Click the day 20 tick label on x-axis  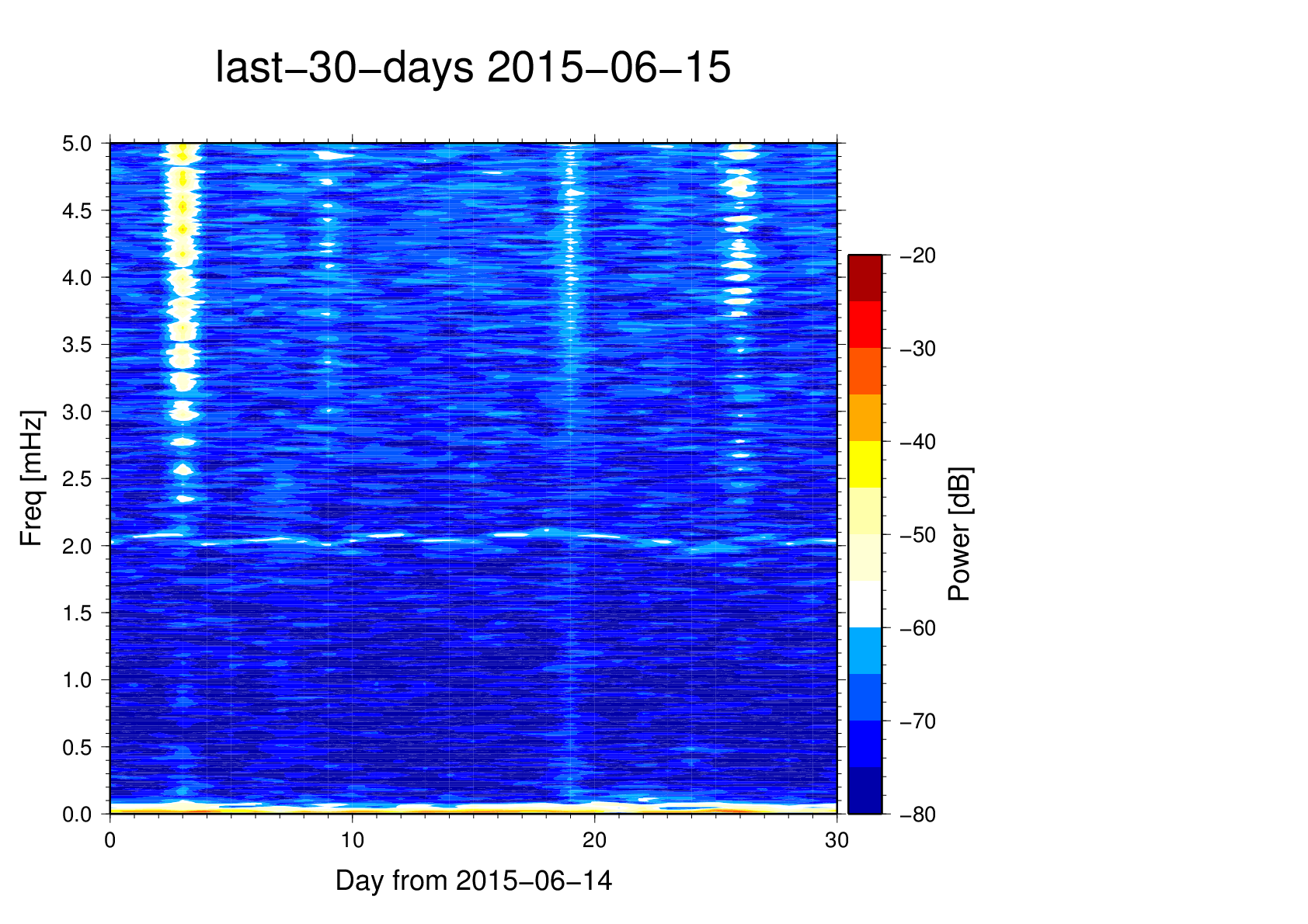coord(594,840)
